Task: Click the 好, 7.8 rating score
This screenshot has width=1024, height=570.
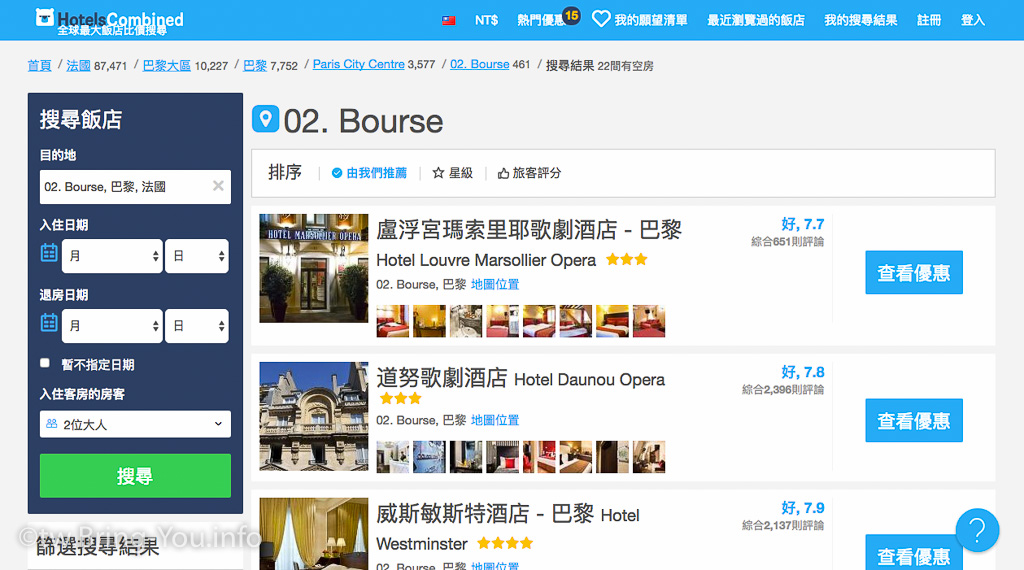Action: 803,372
